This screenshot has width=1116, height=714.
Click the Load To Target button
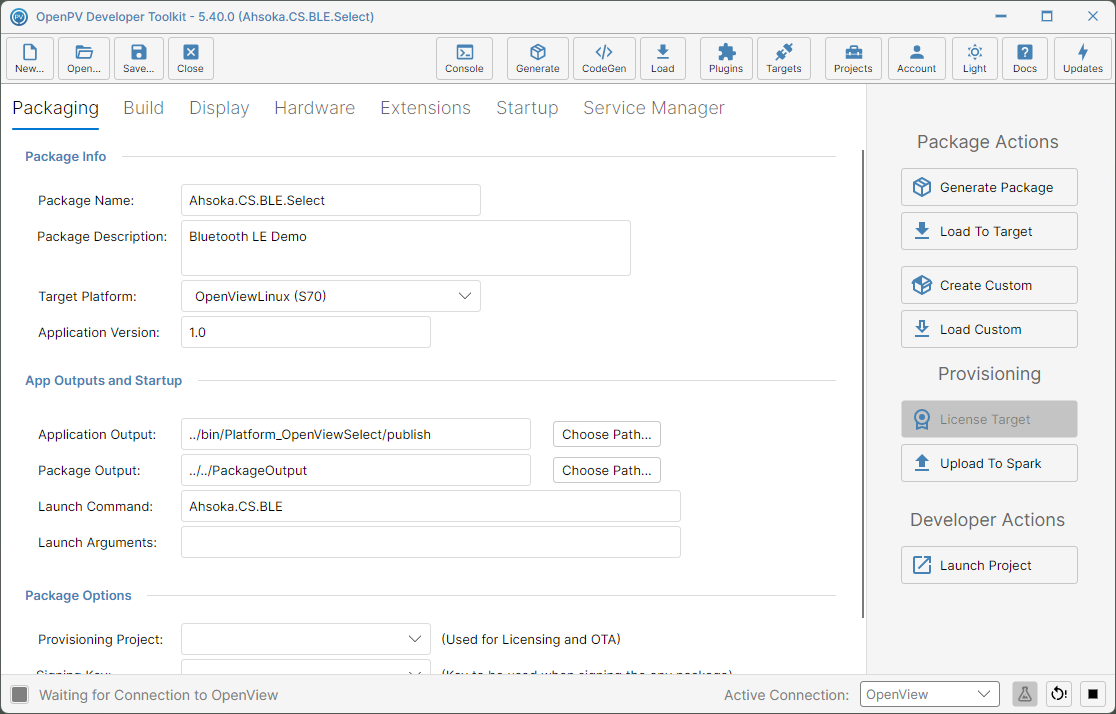[x=989, y=231]
